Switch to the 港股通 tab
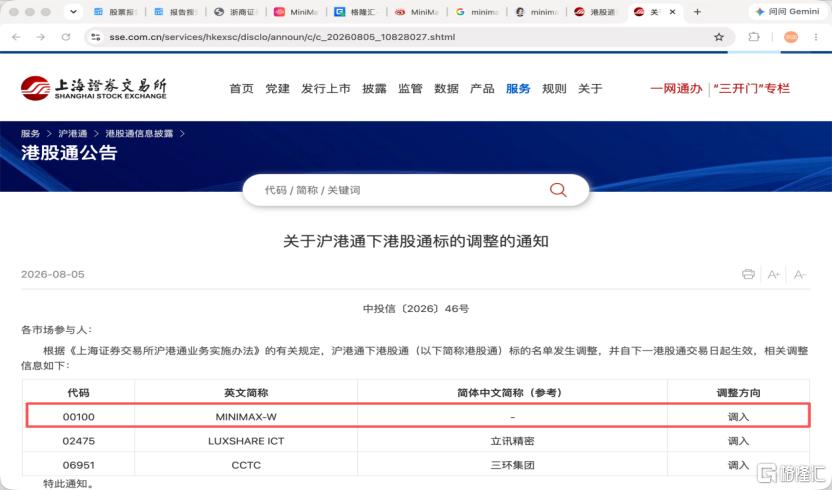This screenshot has width=832, height=490. pyautogui.click(x=596, y=12)
